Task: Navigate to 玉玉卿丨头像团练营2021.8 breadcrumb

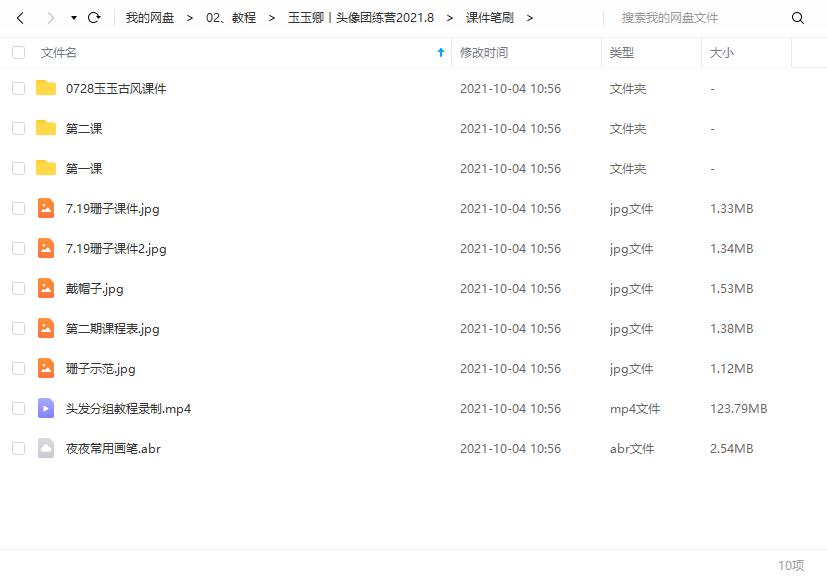Action: click(361, 18)
